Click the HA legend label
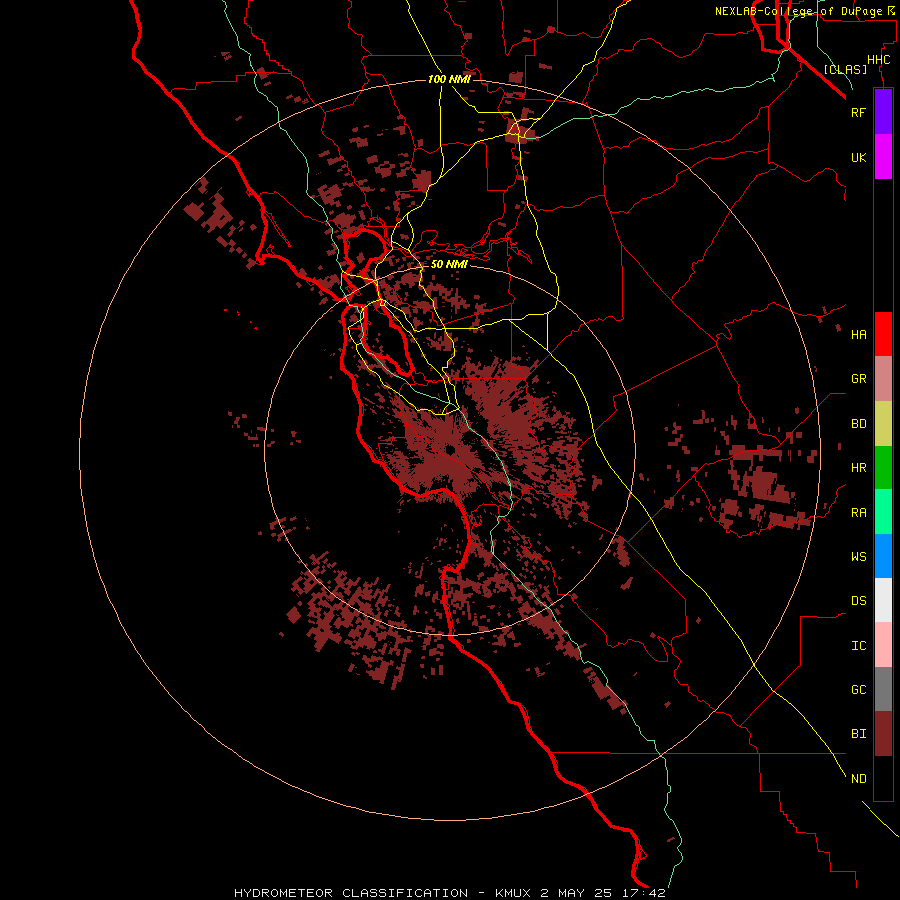The width and height of the screenshot is (900, 900). tap(859, 335)
